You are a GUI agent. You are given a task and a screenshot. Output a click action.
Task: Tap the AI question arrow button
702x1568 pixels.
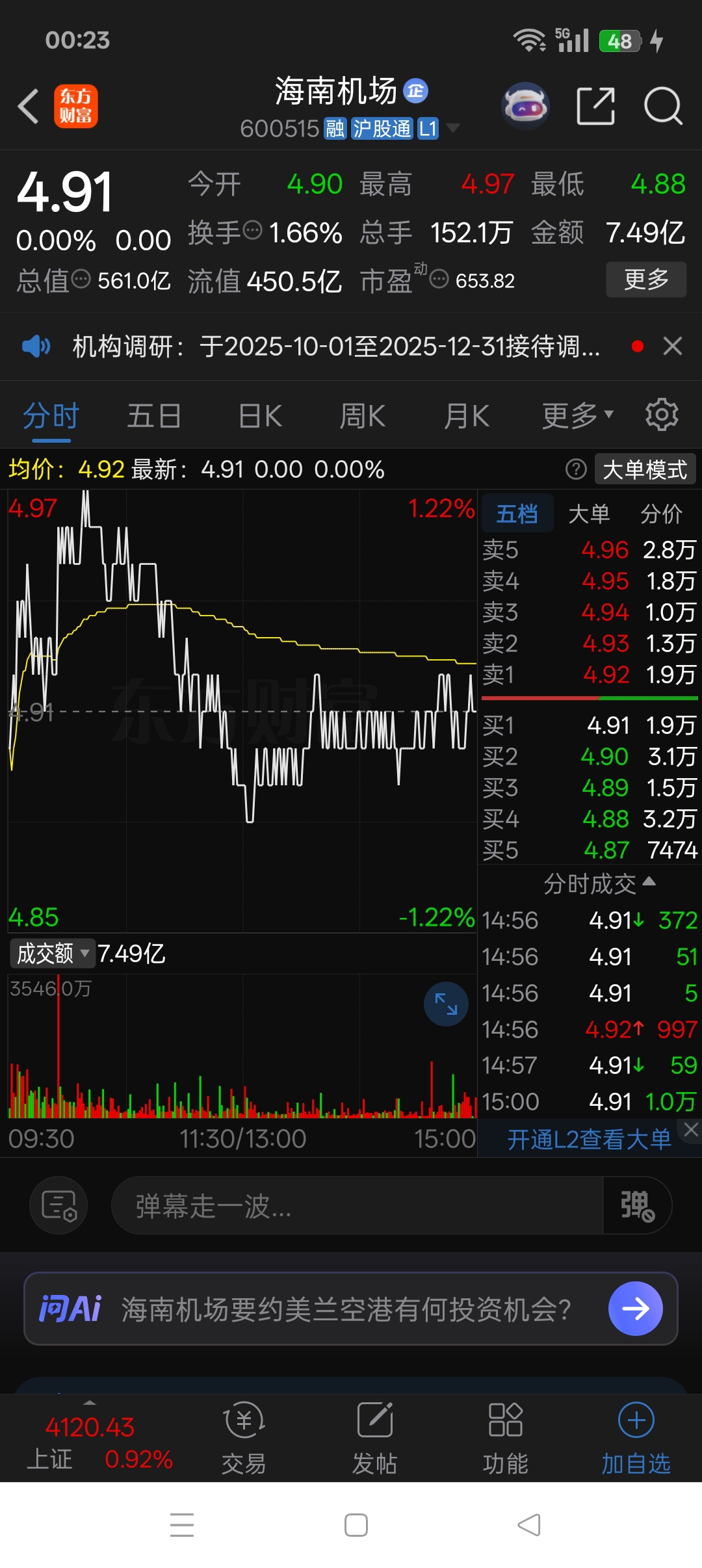[x=636, y=1309]
